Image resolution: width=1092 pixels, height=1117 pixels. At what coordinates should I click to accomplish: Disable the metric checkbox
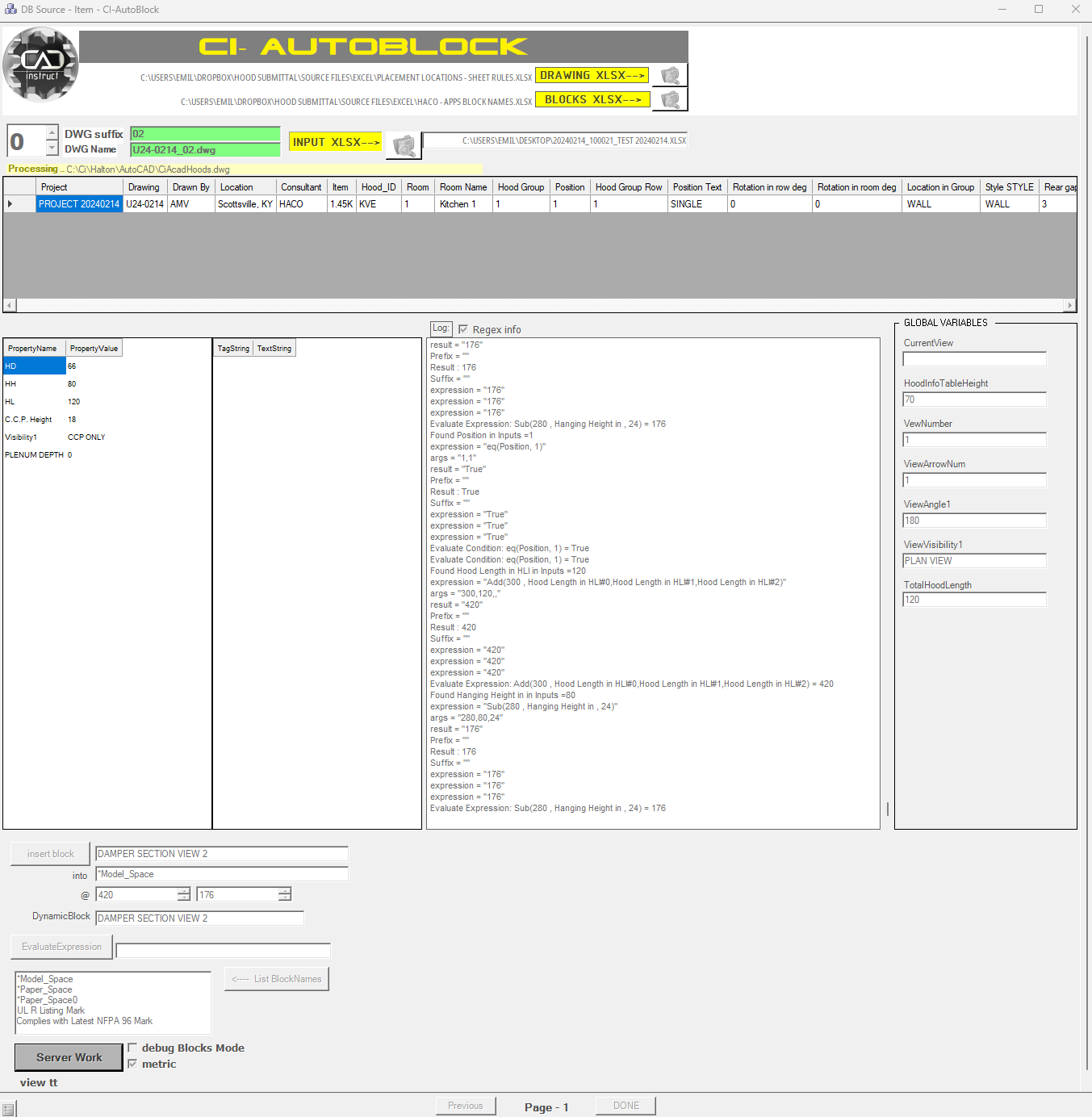(132, 1064)
